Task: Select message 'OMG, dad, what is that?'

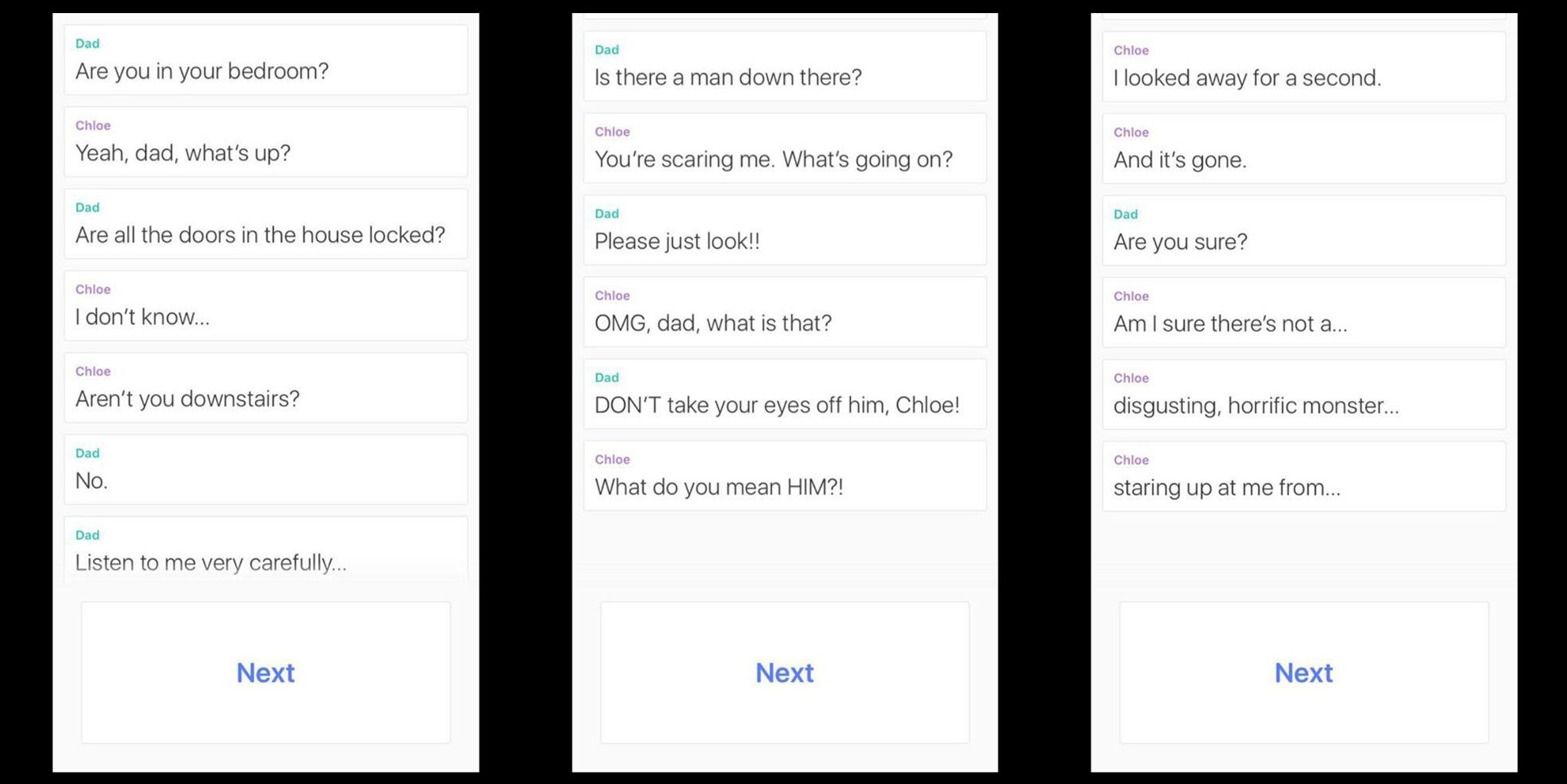Action: 785,312
